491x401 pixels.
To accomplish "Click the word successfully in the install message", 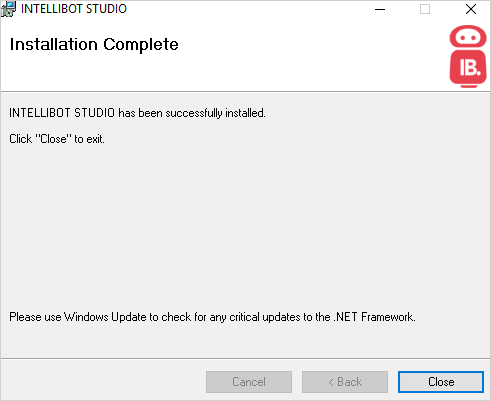I will click(194, 113).
